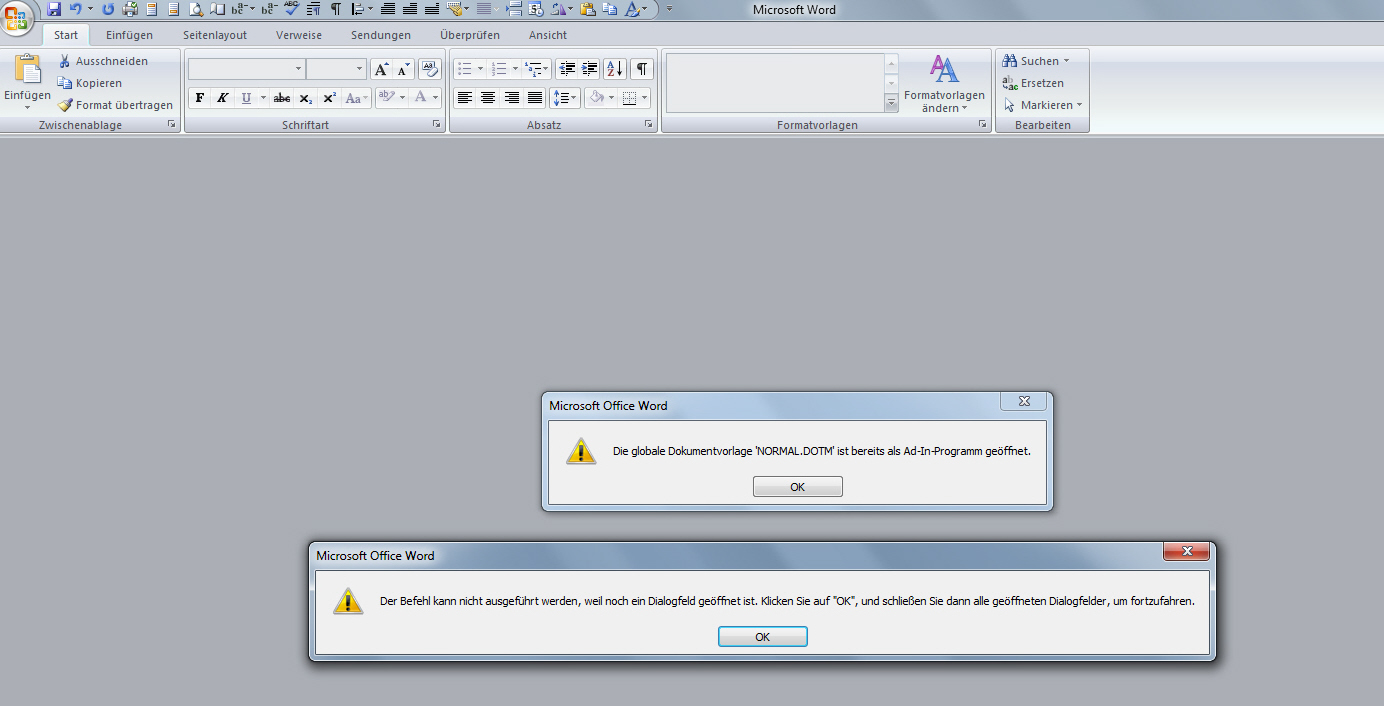Click the empty Formatvorlagen styles gallery box
This screenshot has height=706, width=1384.
tap(775, 83)
